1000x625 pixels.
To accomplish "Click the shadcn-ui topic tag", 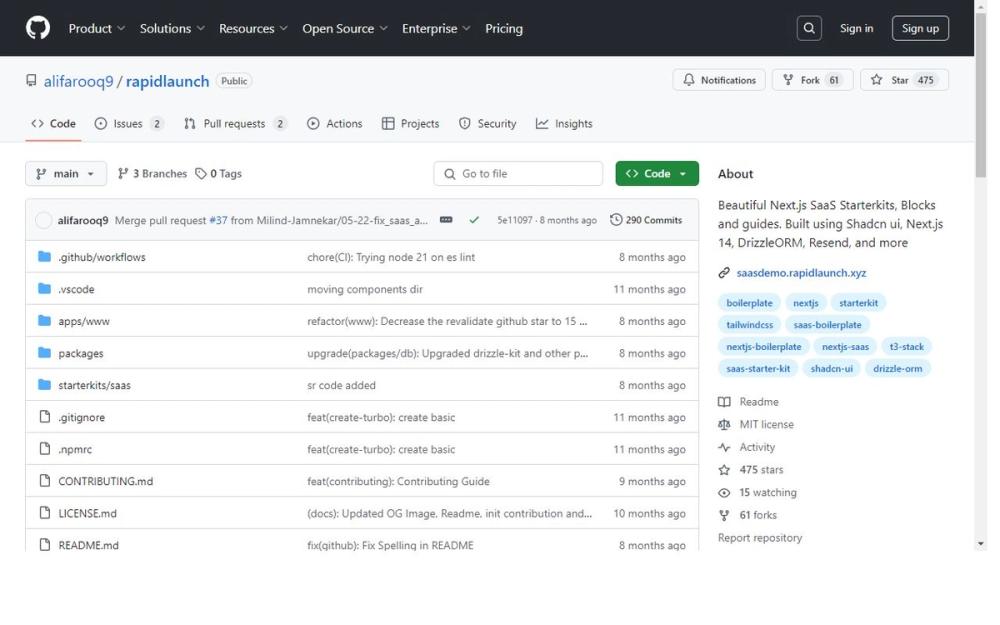I will tap(831, 369).
